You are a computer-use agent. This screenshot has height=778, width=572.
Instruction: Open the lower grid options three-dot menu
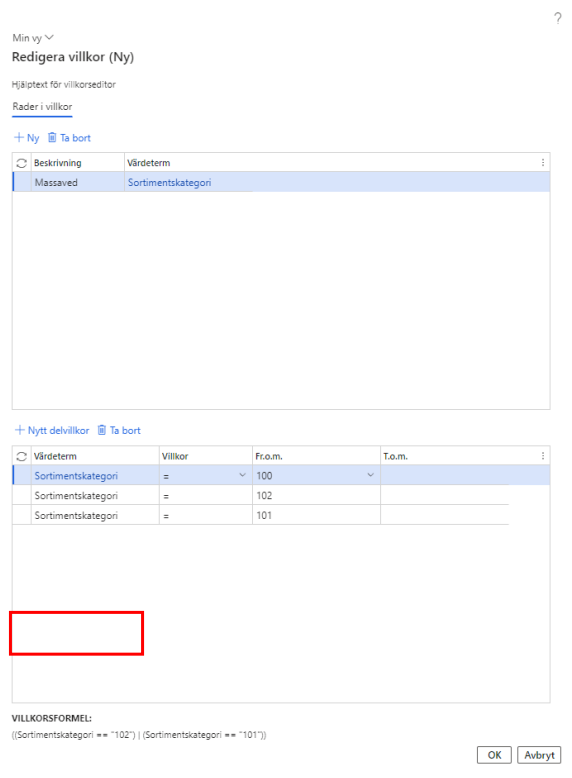[543, 455]
